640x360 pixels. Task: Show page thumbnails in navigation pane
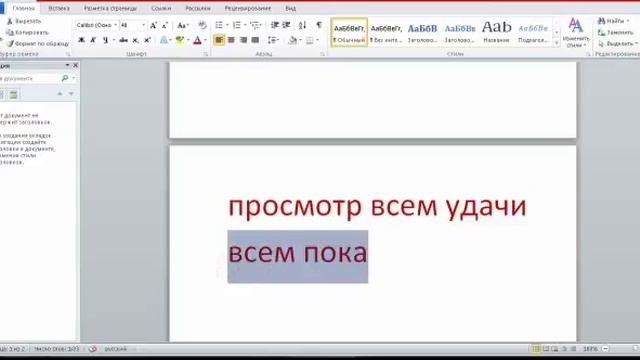click(x=13, y=95)
